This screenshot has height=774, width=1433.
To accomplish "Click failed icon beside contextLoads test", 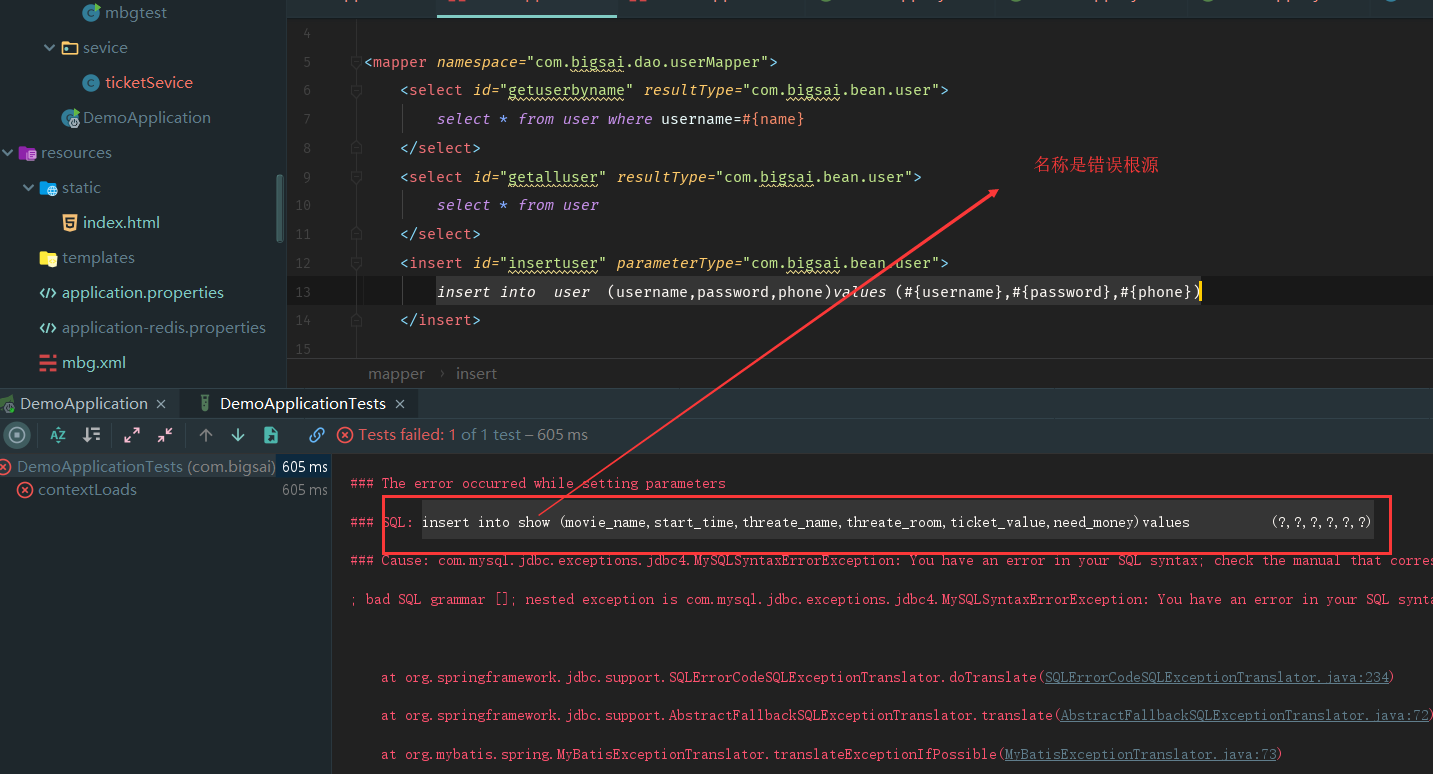I will (x=25, y=490).
